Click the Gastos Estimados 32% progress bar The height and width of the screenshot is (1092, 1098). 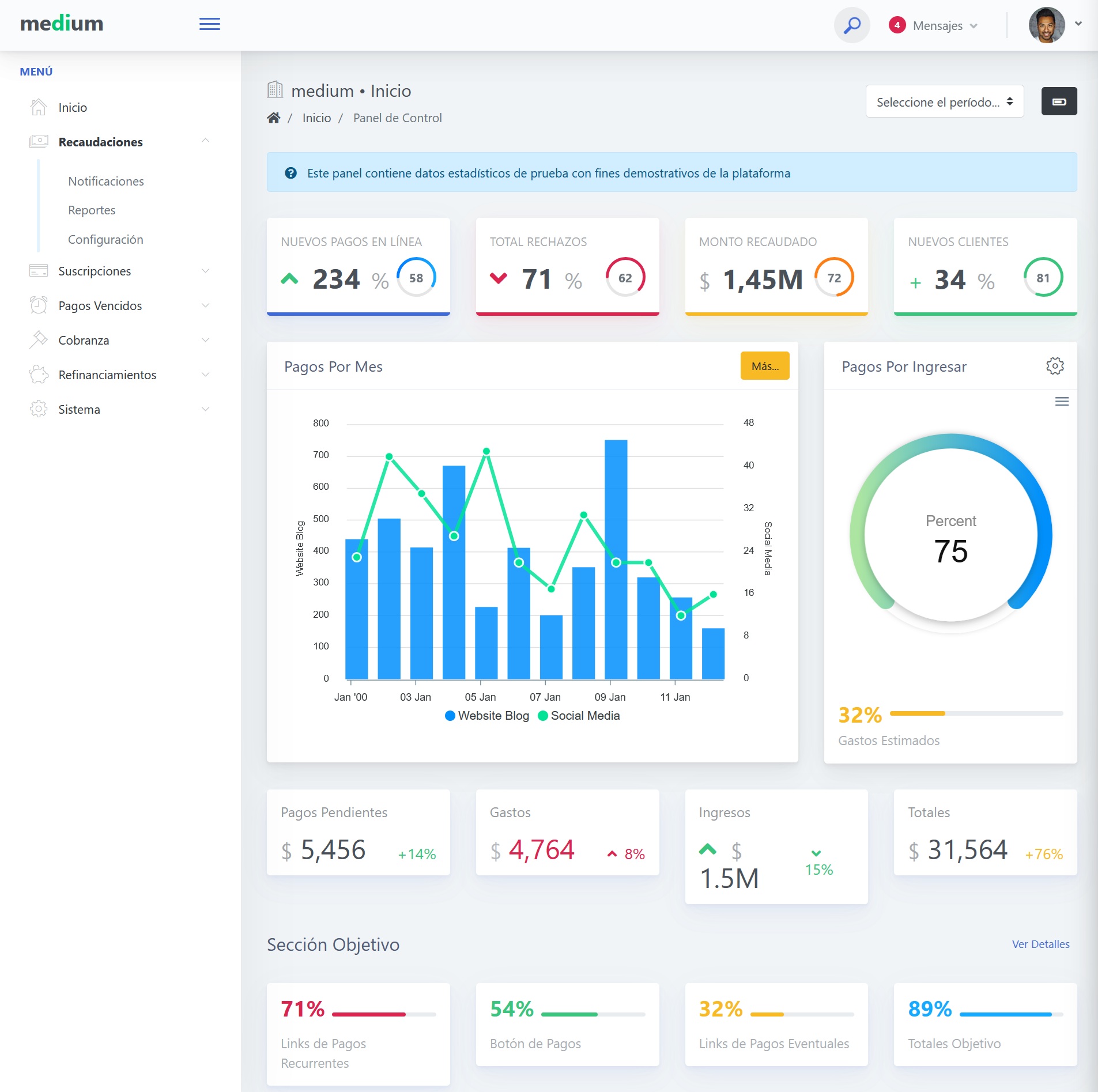(976, 713)
